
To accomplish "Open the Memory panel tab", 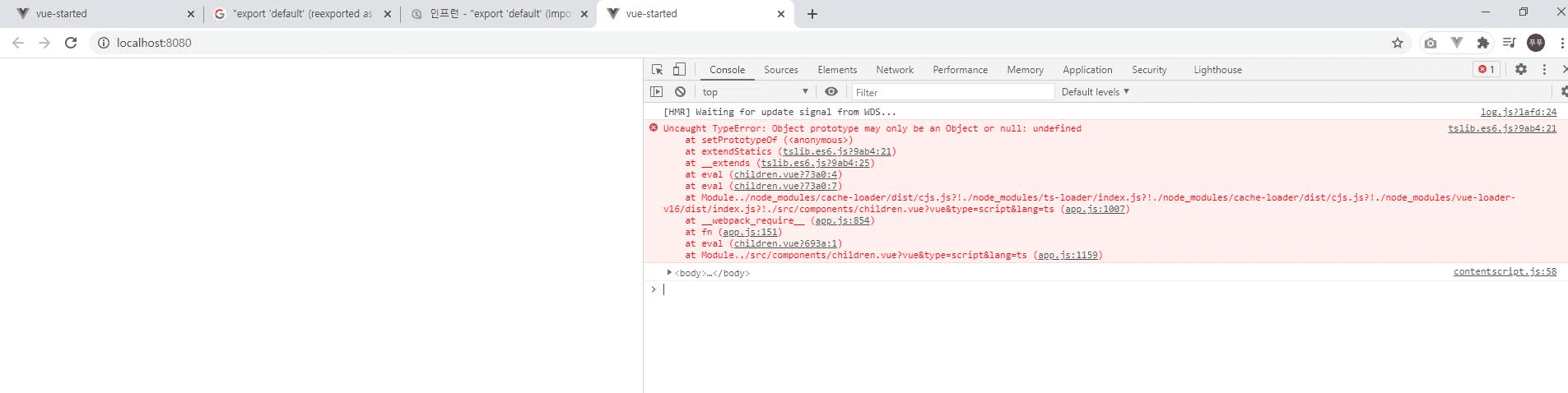I will coord(1025,70).
